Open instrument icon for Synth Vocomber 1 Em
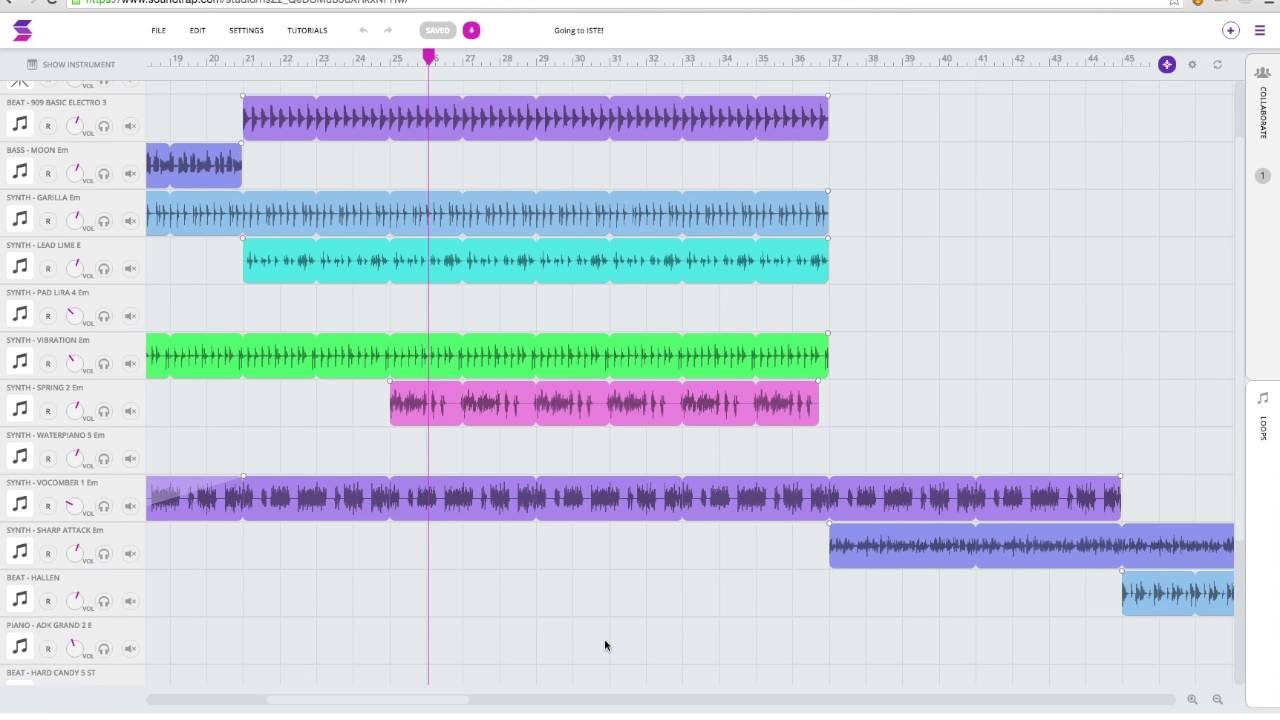Screen dimensions: 1280x720 [x=19, y=504]
